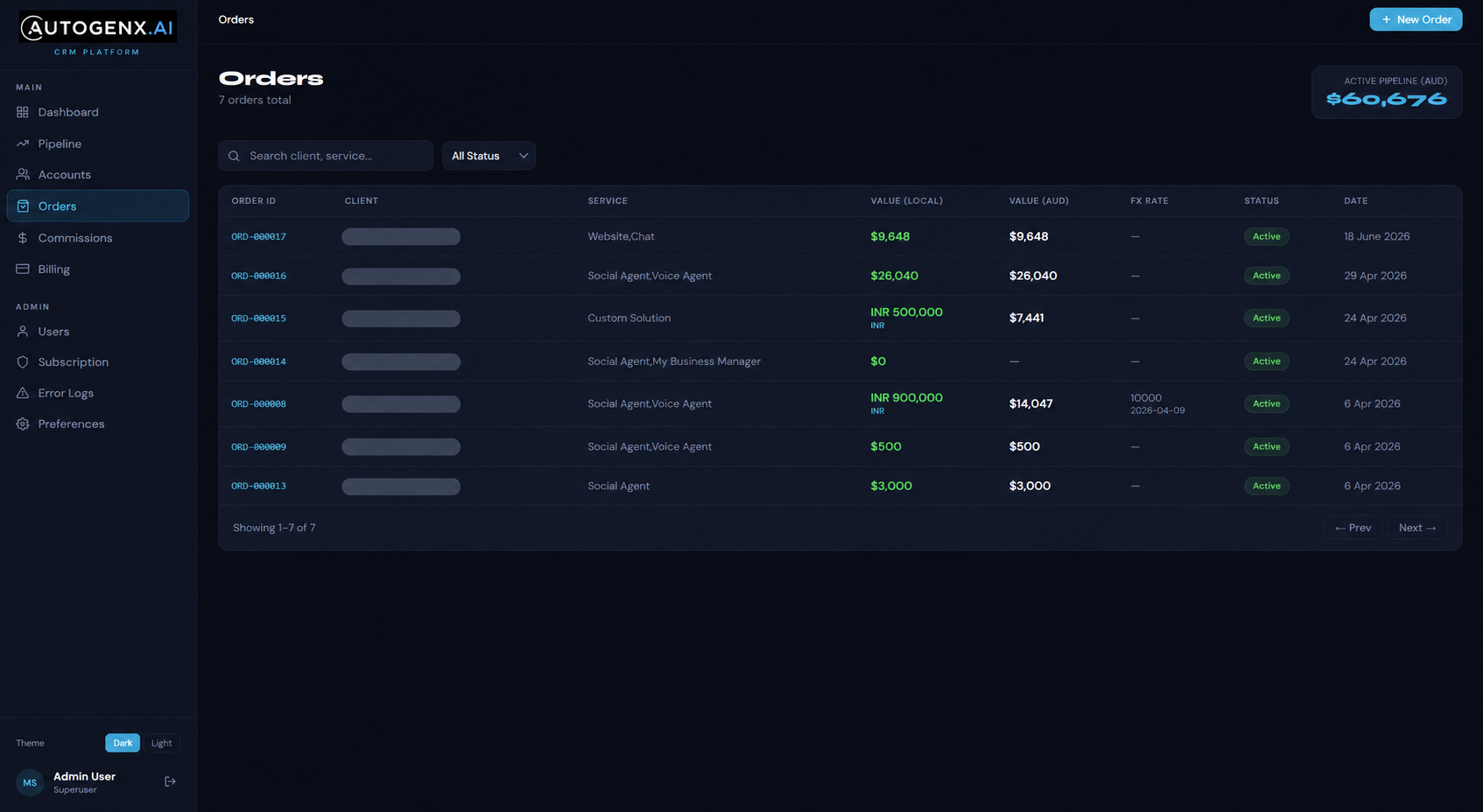Open Dashboard in the sidebar

pyautogui.click(x=98, y=112)
